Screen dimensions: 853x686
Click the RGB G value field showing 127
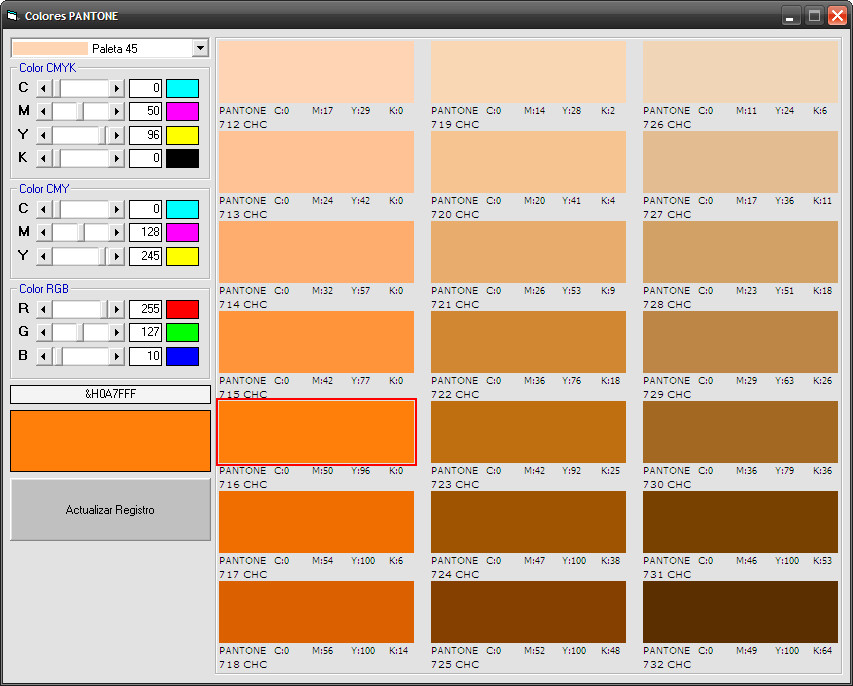pos(145,332)
